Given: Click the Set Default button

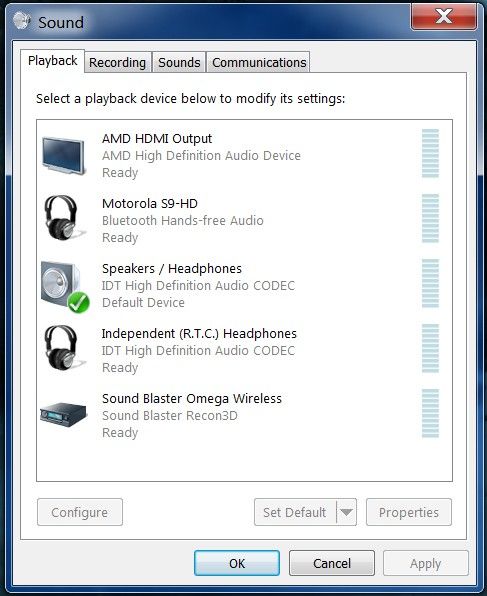Looking at the screenshot, I should tap(295, 512).
